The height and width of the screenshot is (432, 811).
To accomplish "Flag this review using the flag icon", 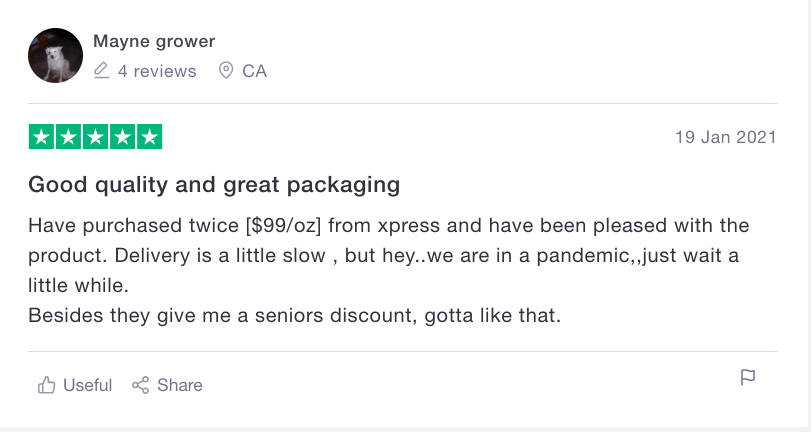I will [747, 377].
